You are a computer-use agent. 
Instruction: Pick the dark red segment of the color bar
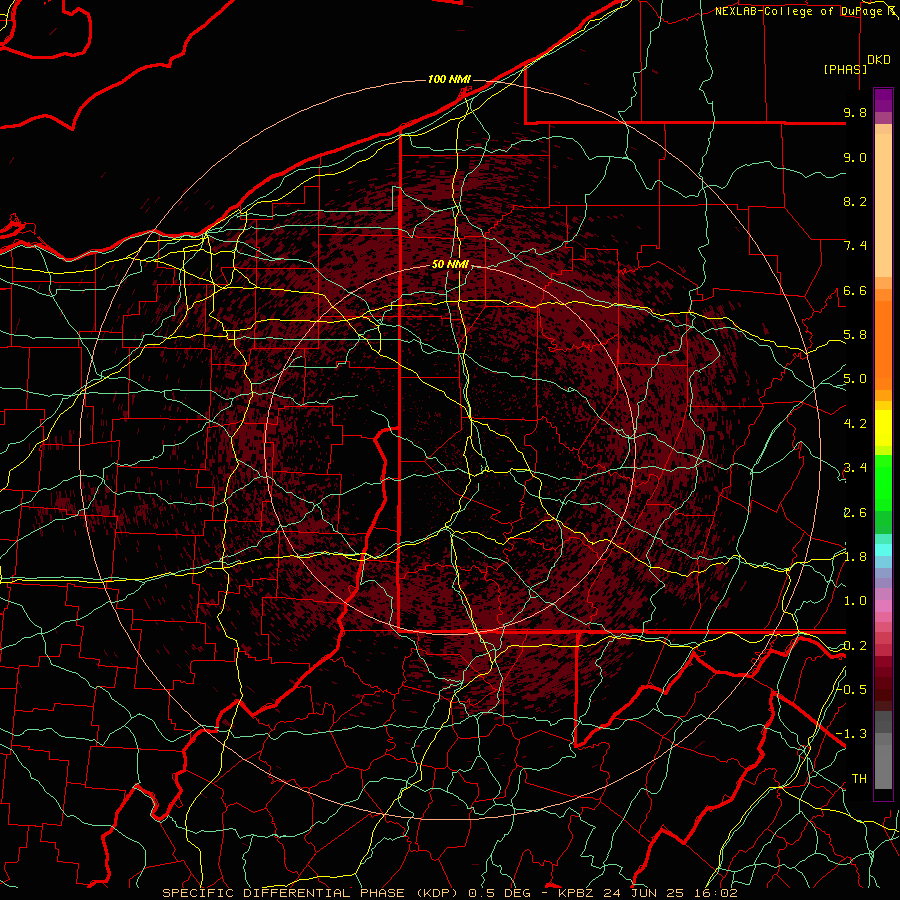coord(883,684)
